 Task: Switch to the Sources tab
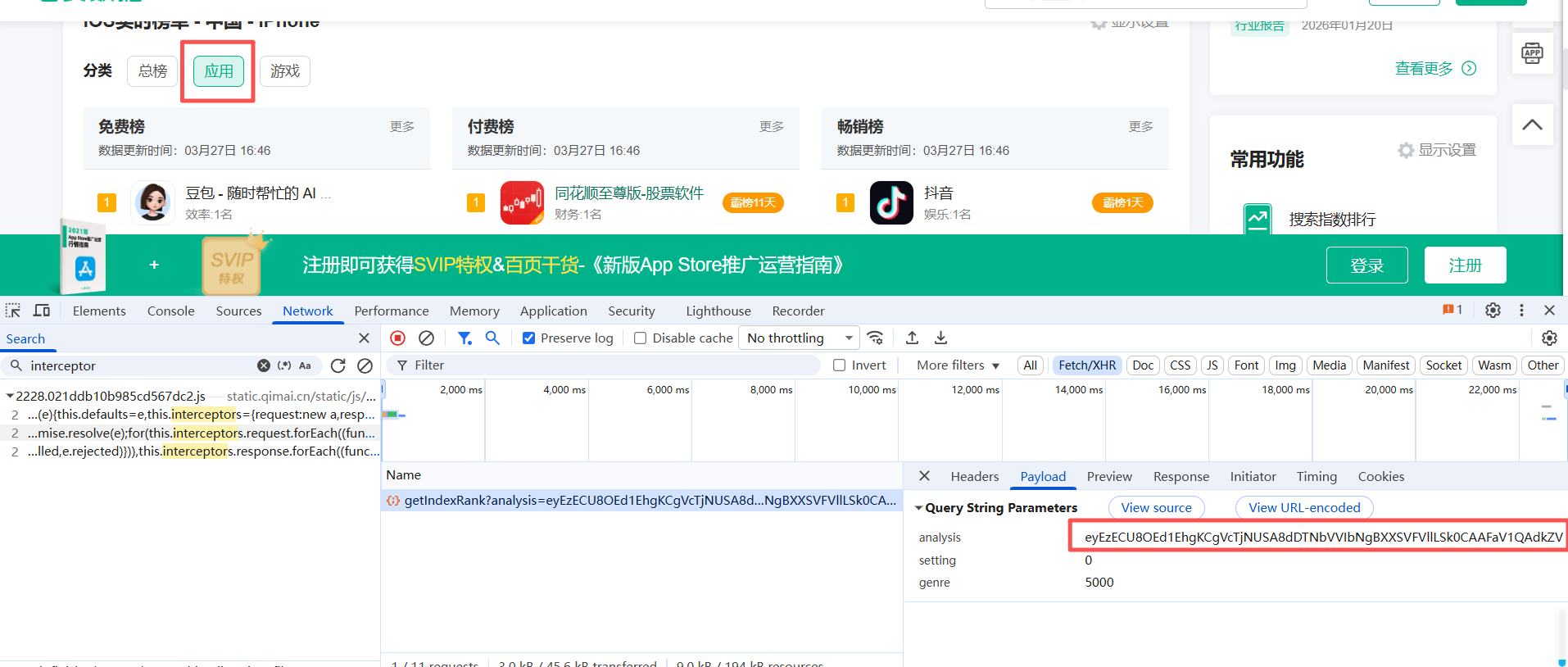[x=238, y=311]
